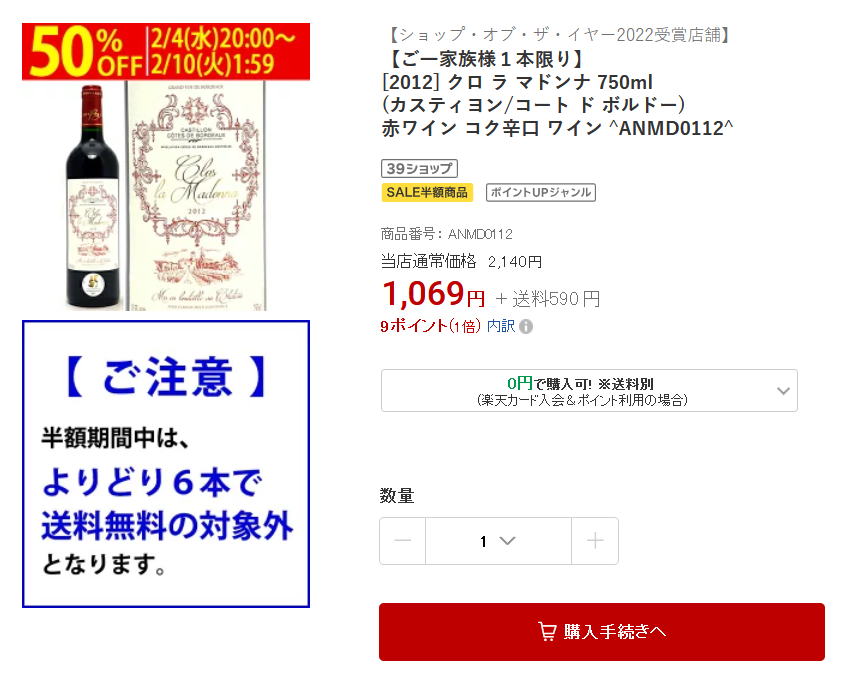Viewport: 847px width, 692px height.
Task: Click the ポイントUPジャンル tag
Action: [541, 192]
